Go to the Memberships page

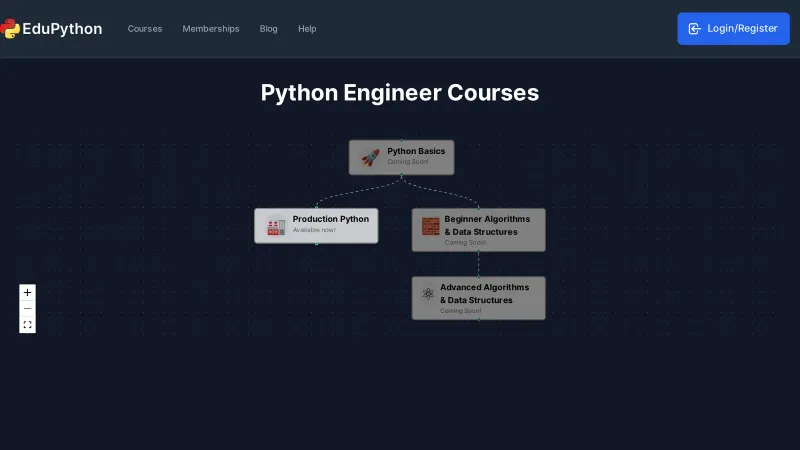[211, 29]
